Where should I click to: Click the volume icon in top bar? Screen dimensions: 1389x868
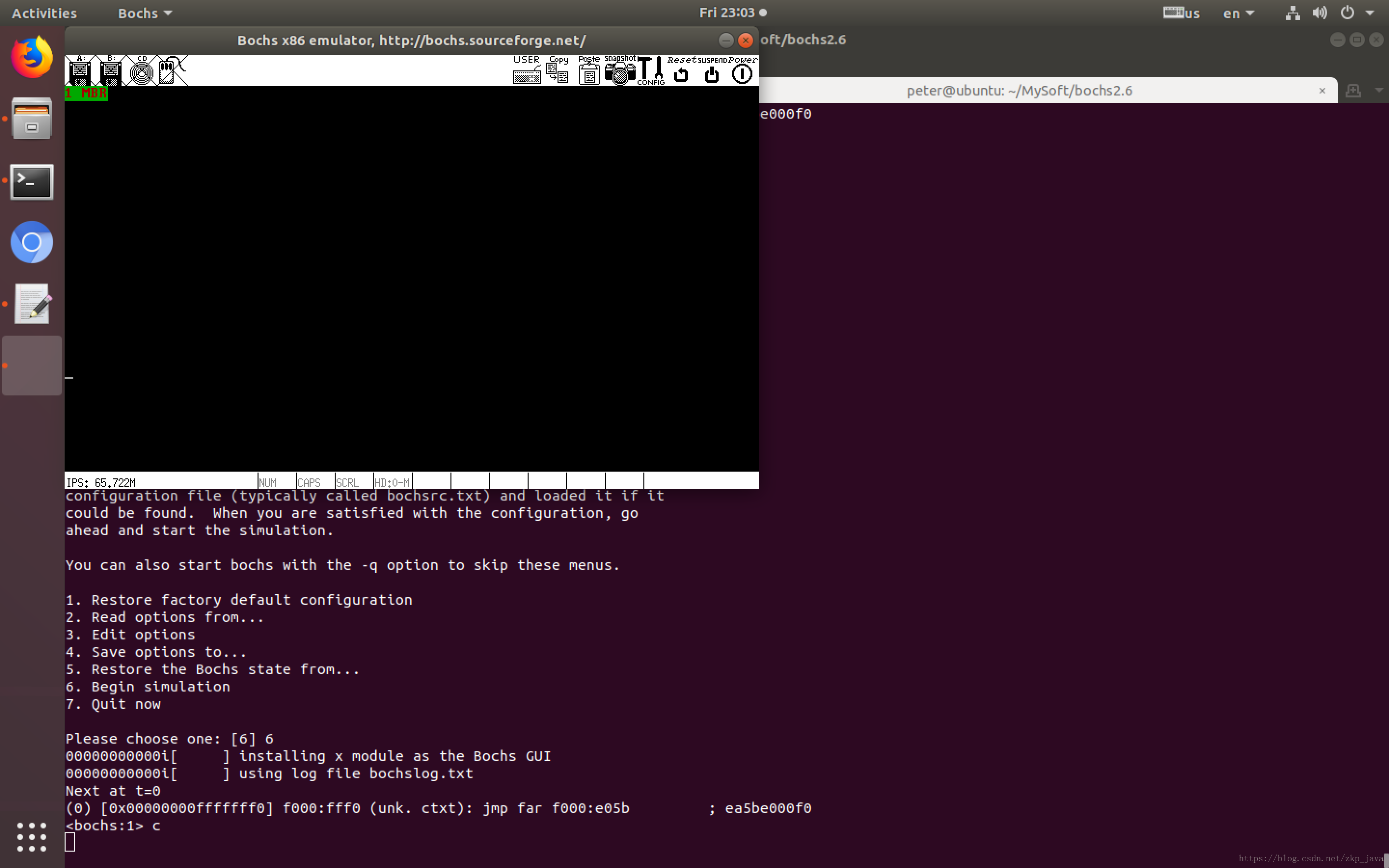tap(1320, 13)
